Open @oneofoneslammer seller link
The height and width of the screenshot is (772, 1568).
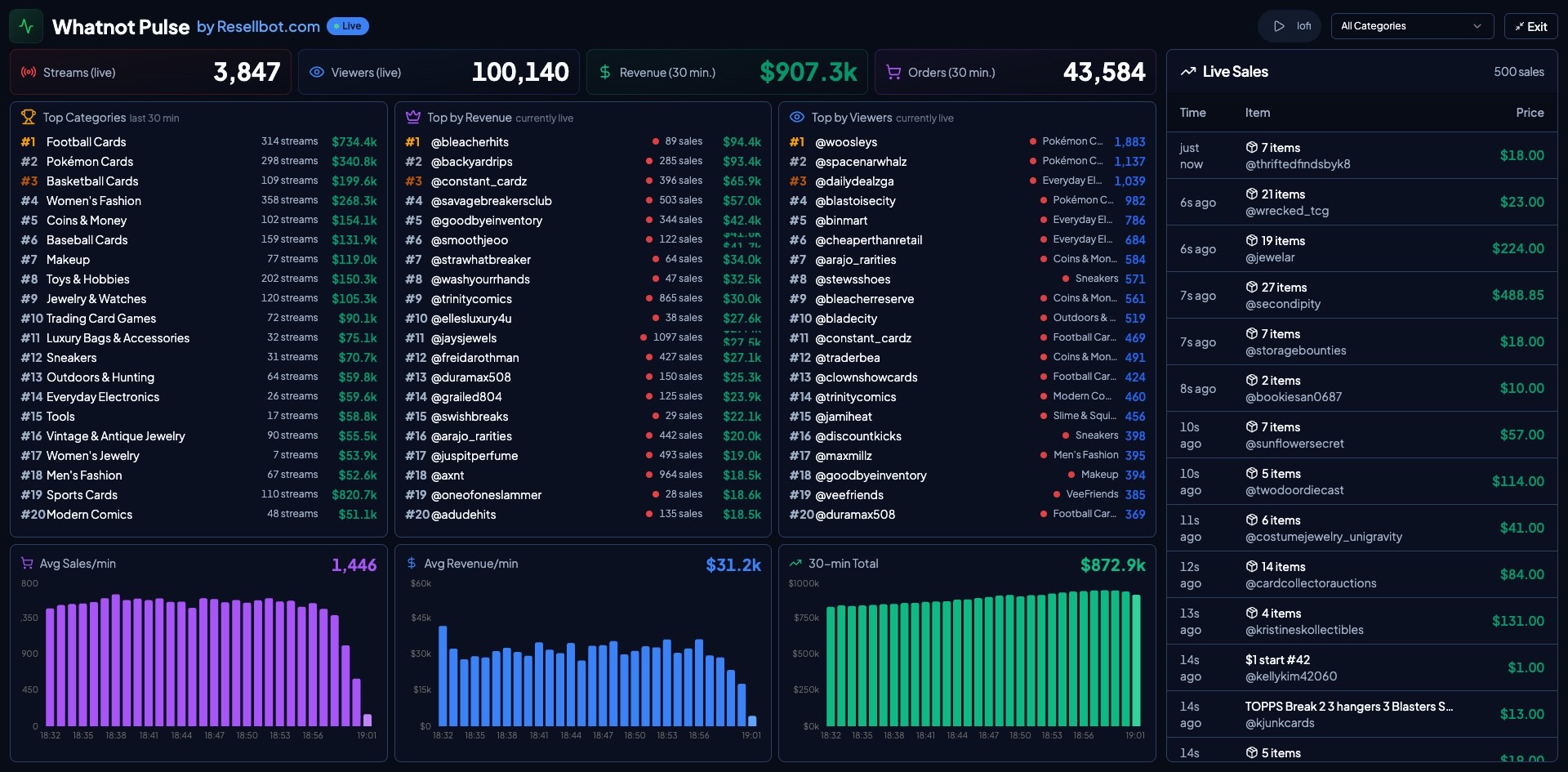click(x=487, y=495)
